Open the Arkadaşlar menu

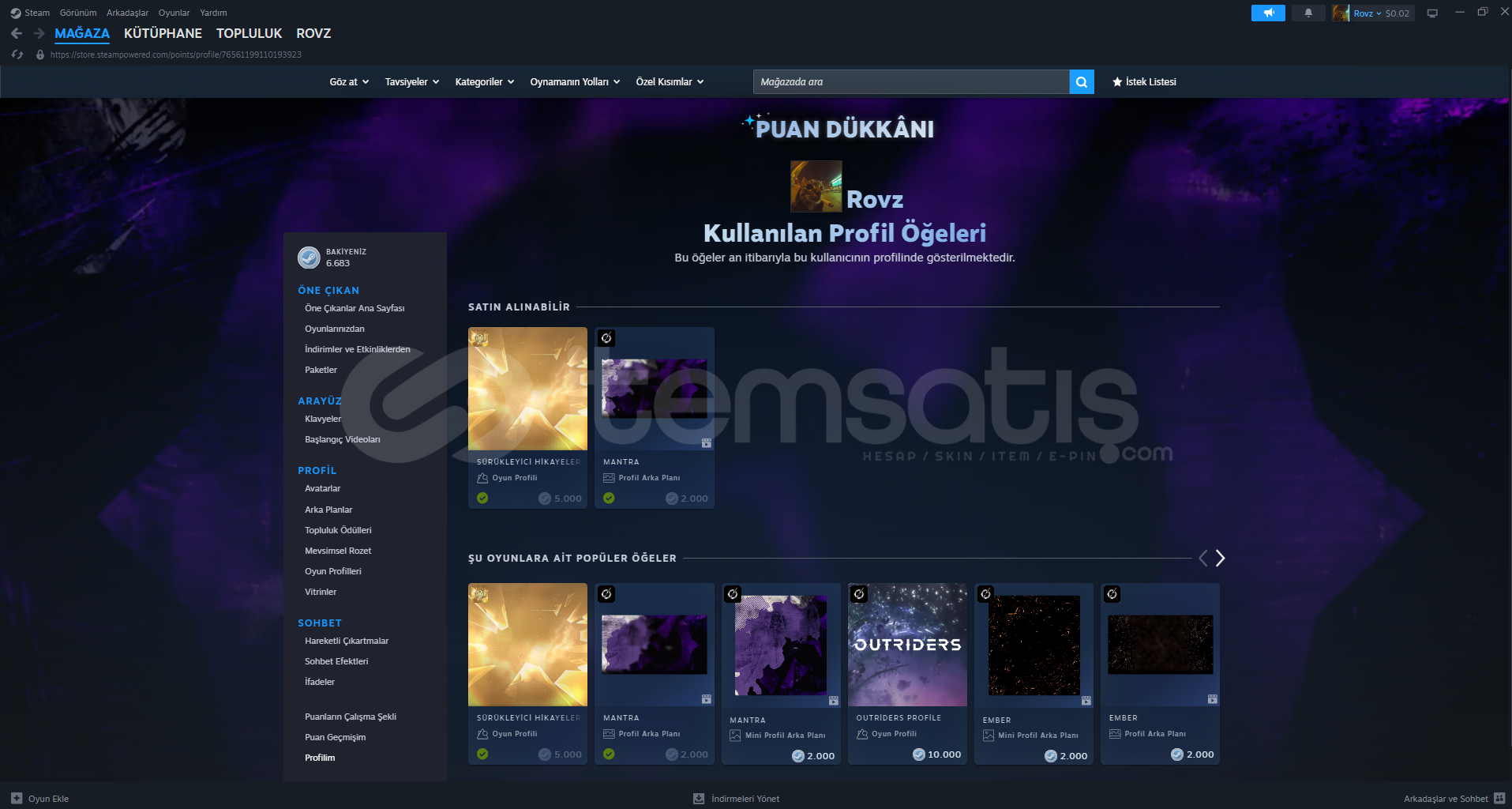(128, 13)
